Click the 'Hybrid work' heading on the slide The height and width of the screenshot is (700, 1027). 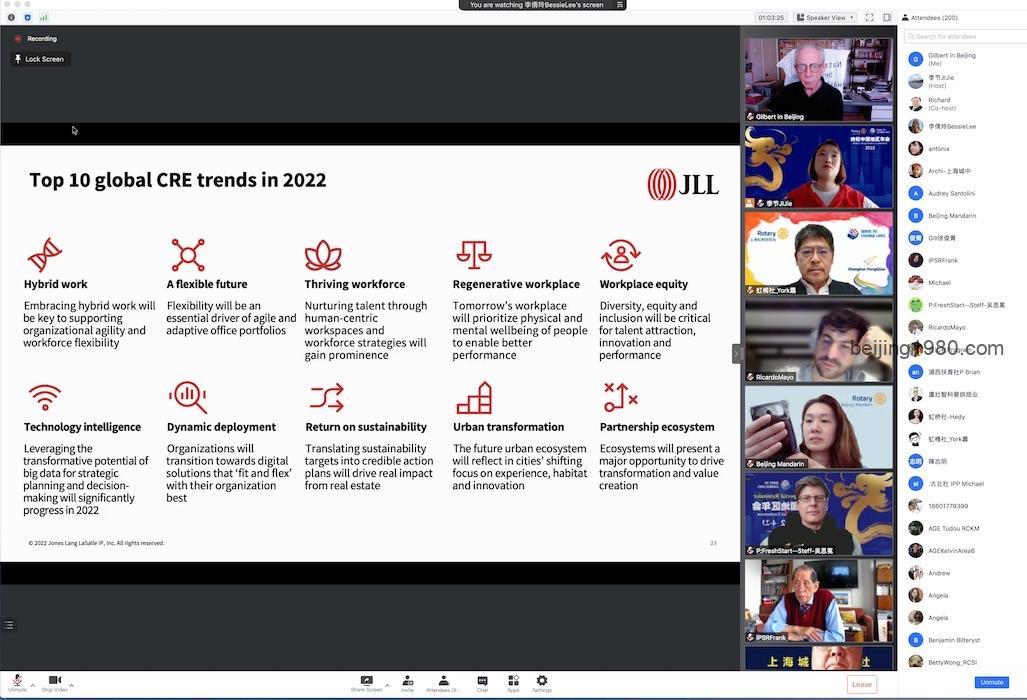pyautogui.click(x=56, y=284)
